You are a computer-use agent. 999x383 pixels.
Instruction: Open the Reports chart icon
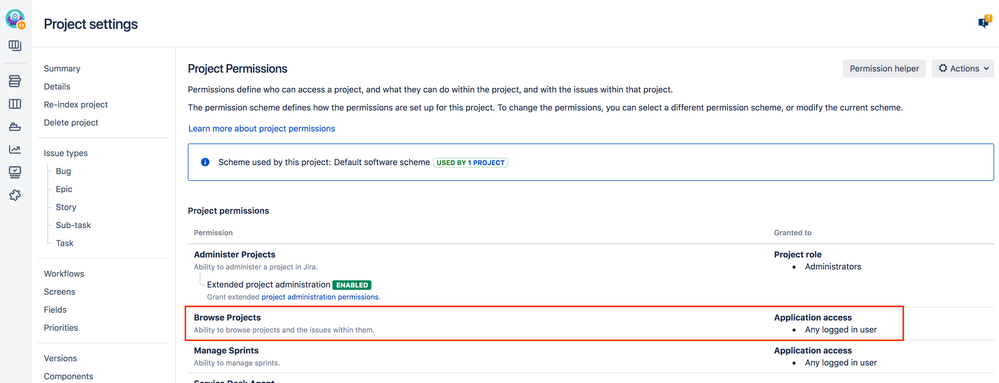(x=15, y=150)
